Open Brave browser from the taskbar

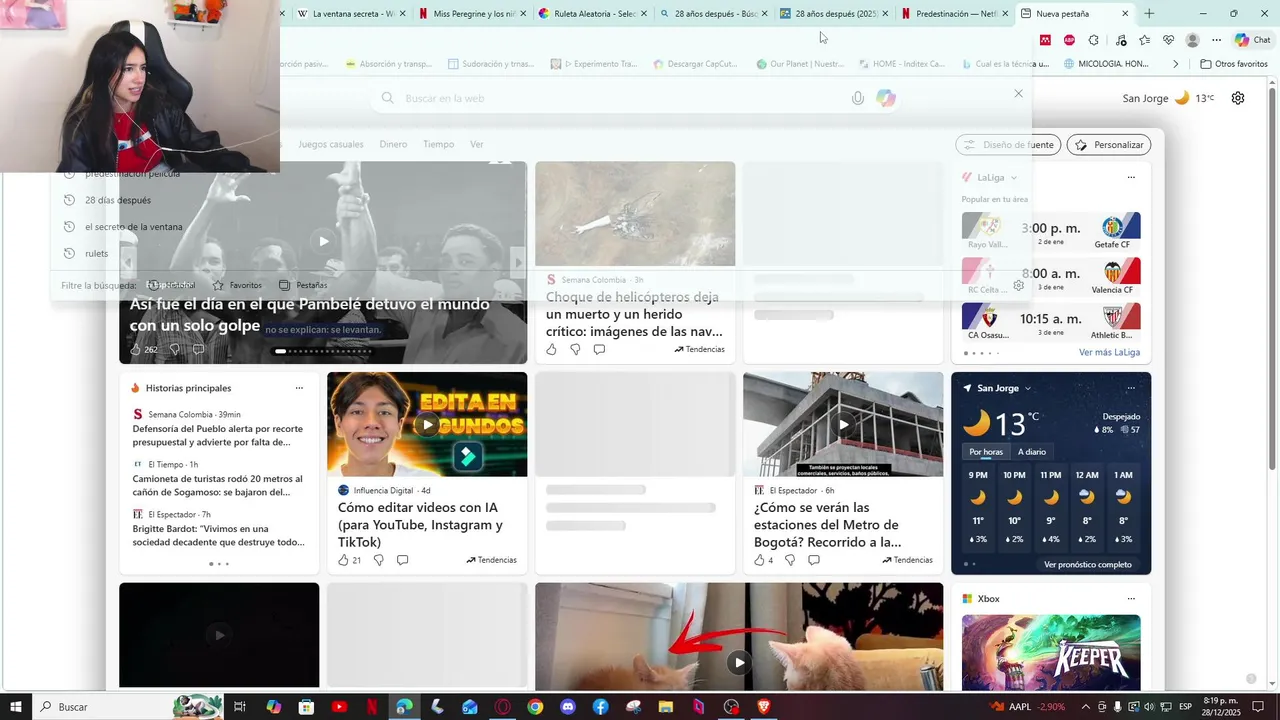point(764,707)
